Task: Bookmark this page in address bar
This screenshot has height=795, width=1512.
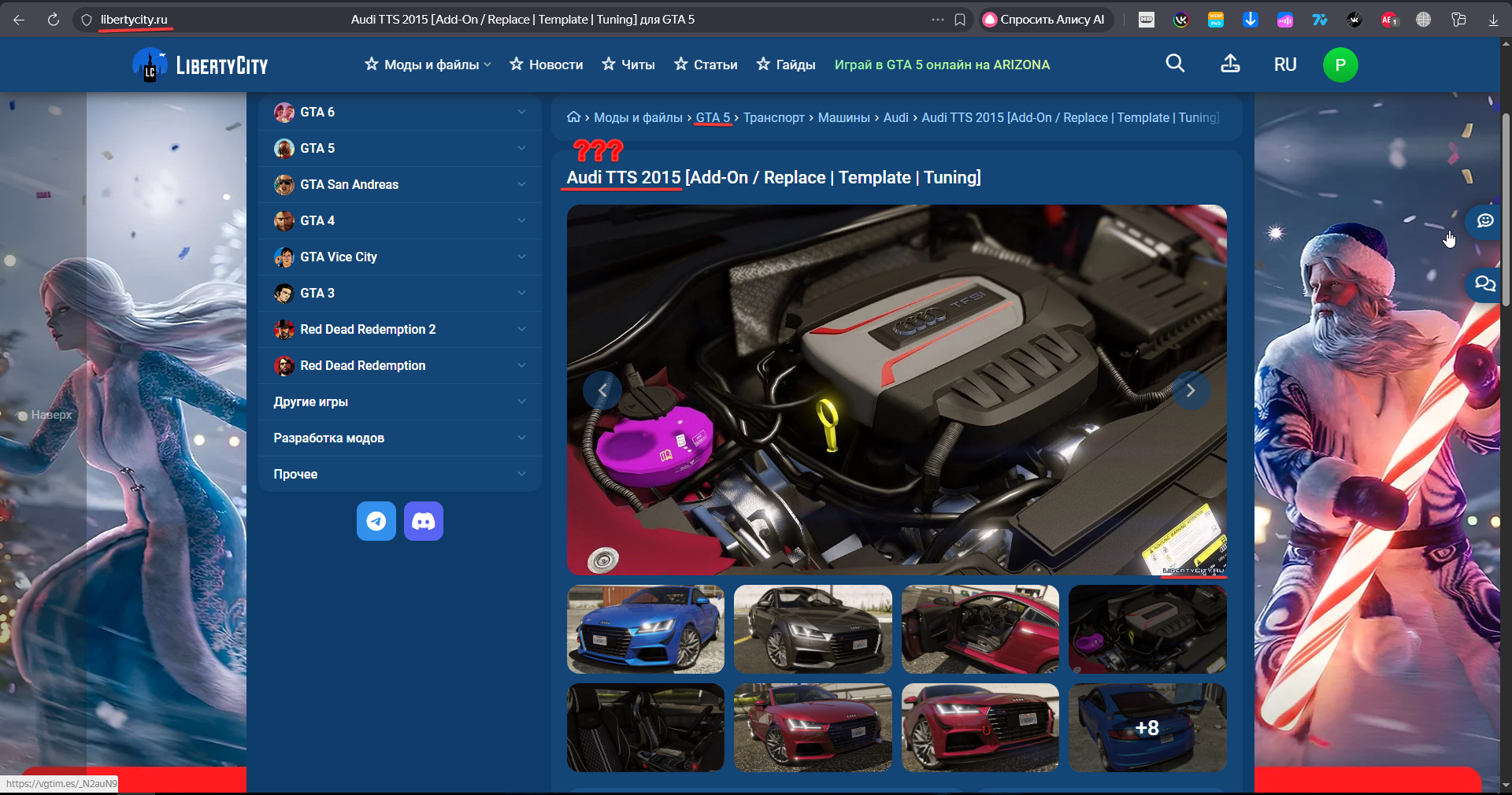Action: click(x=960, y=20)
